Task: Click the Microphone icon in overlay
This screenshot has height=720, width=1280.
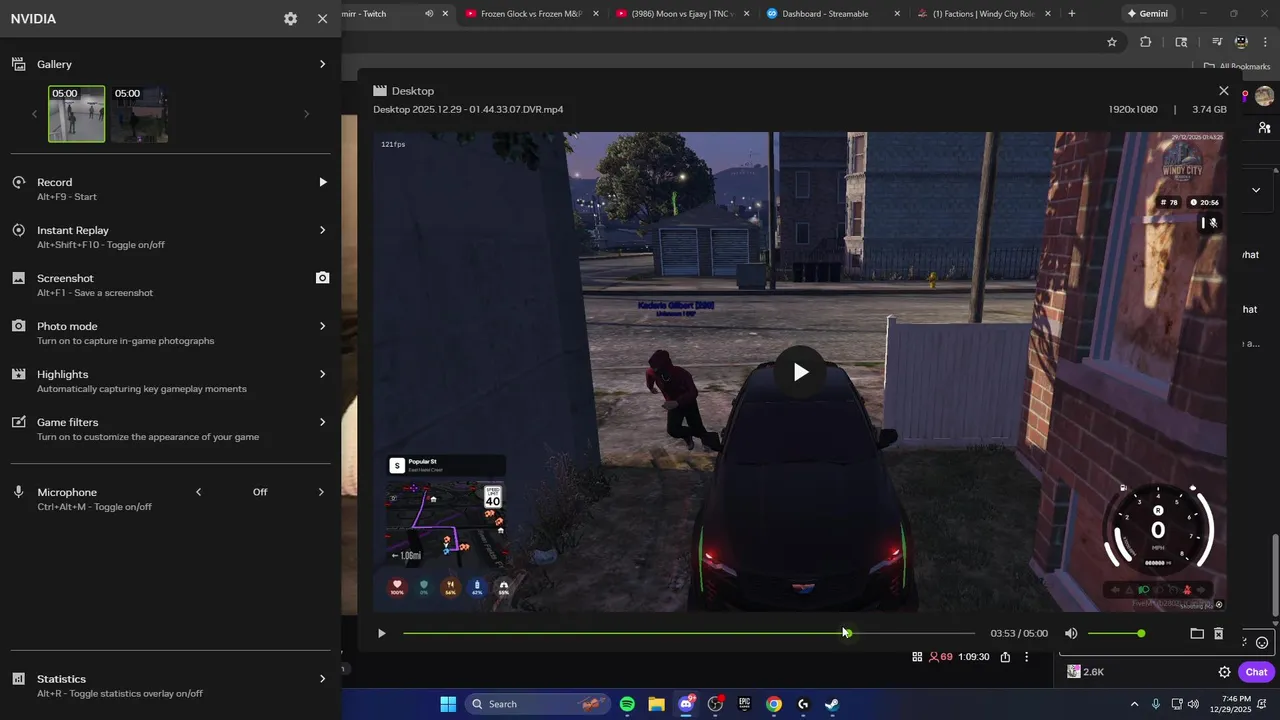Action: [18, 492]
